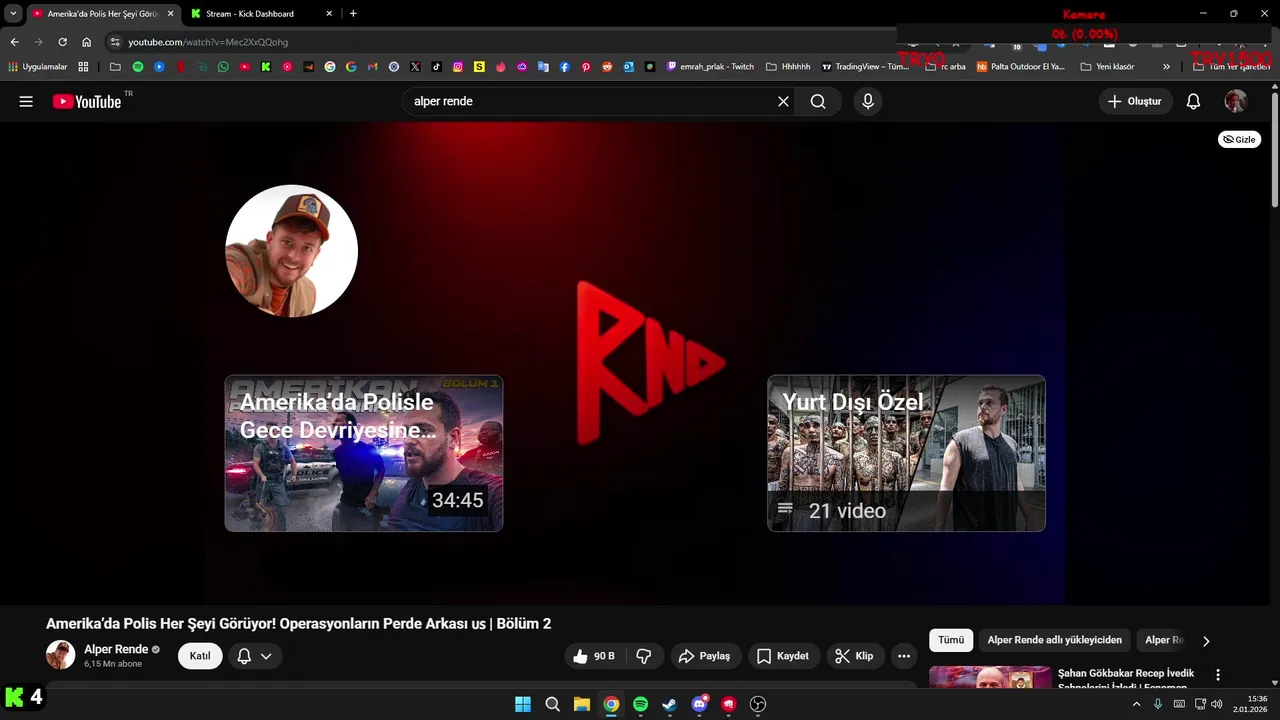Reload the page
The image size is (1280, 720).
tap(62, 42)
